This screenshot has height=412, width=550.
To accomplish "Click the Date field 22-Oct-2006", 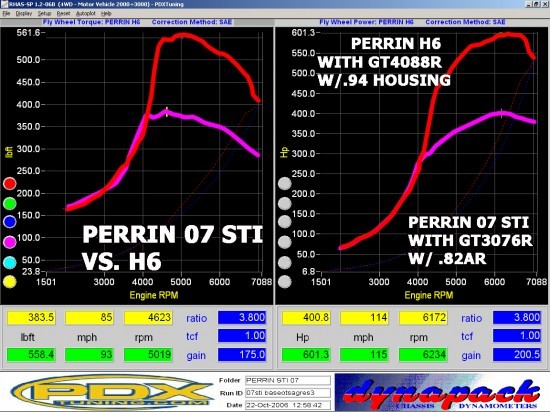I will (288, 405).
